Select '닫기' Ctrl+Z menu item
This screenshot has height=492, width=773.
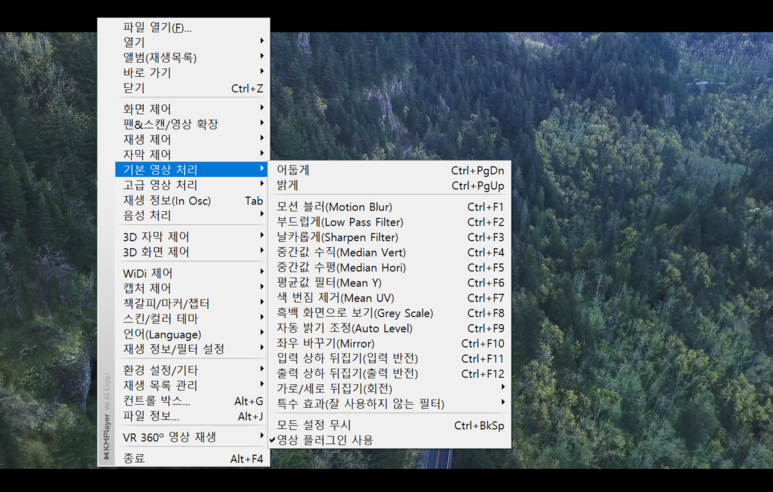click(191, 88)
